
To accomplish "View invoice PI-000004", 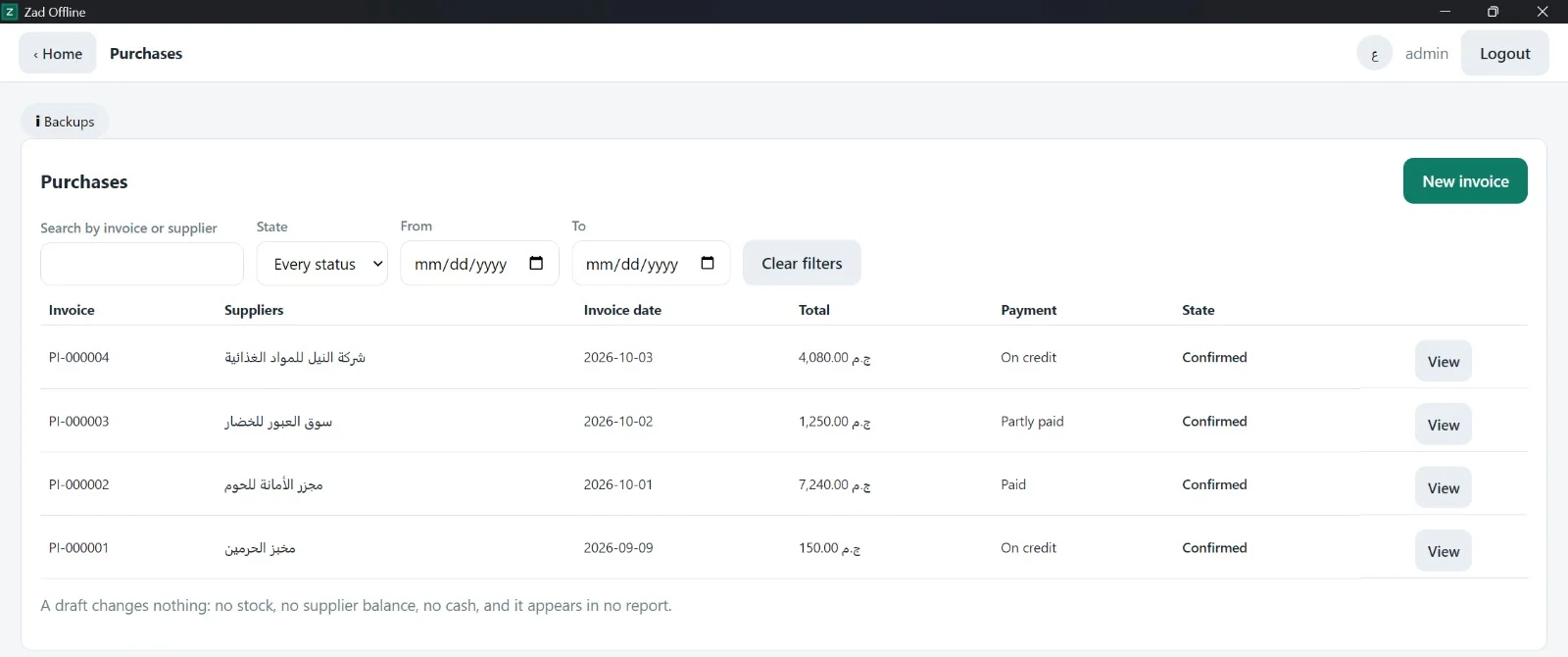I will coord(1444,361).
